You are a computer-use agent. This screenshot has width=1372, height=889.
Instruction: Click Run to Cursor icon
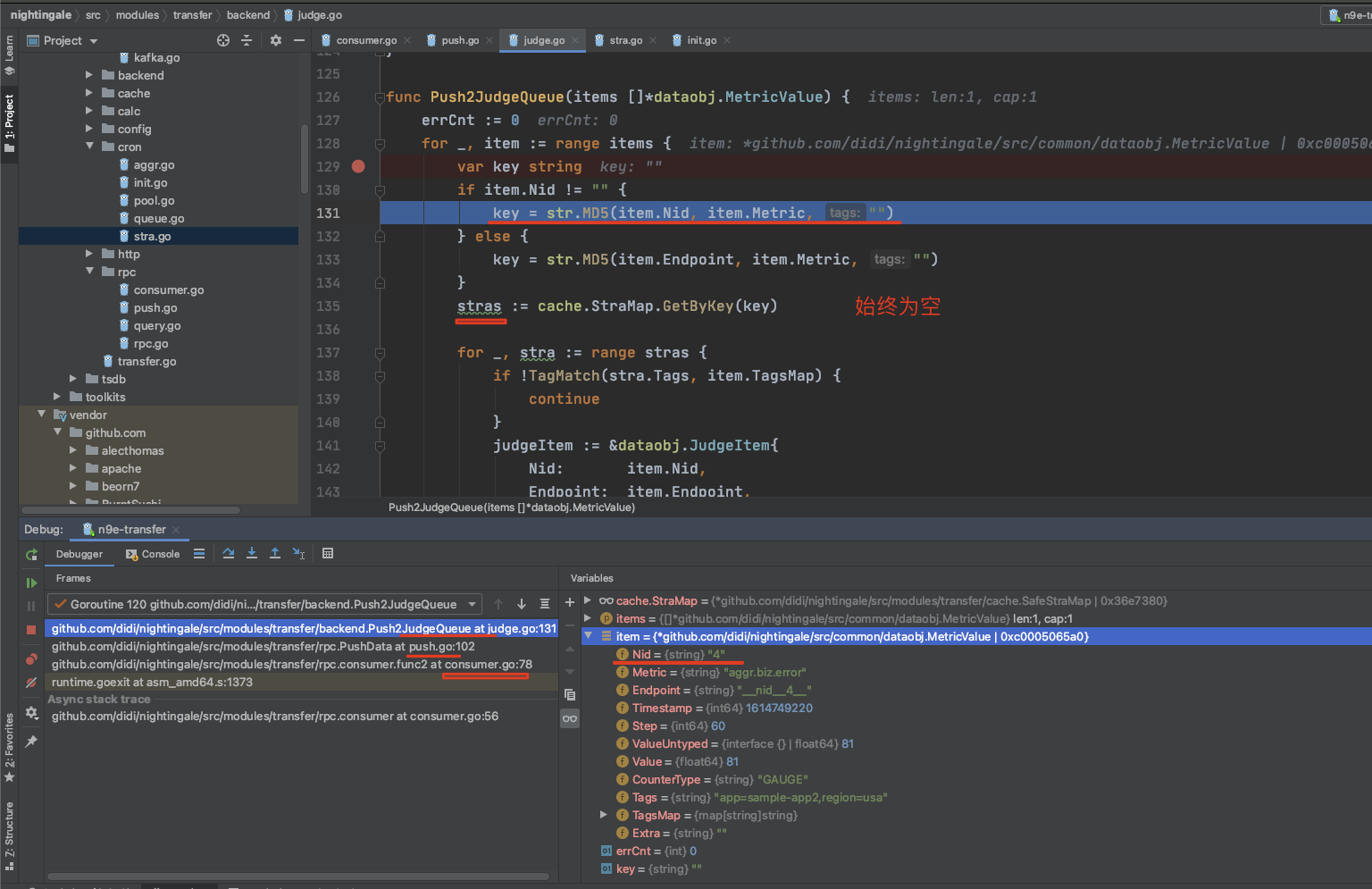[x=299, y=554]
